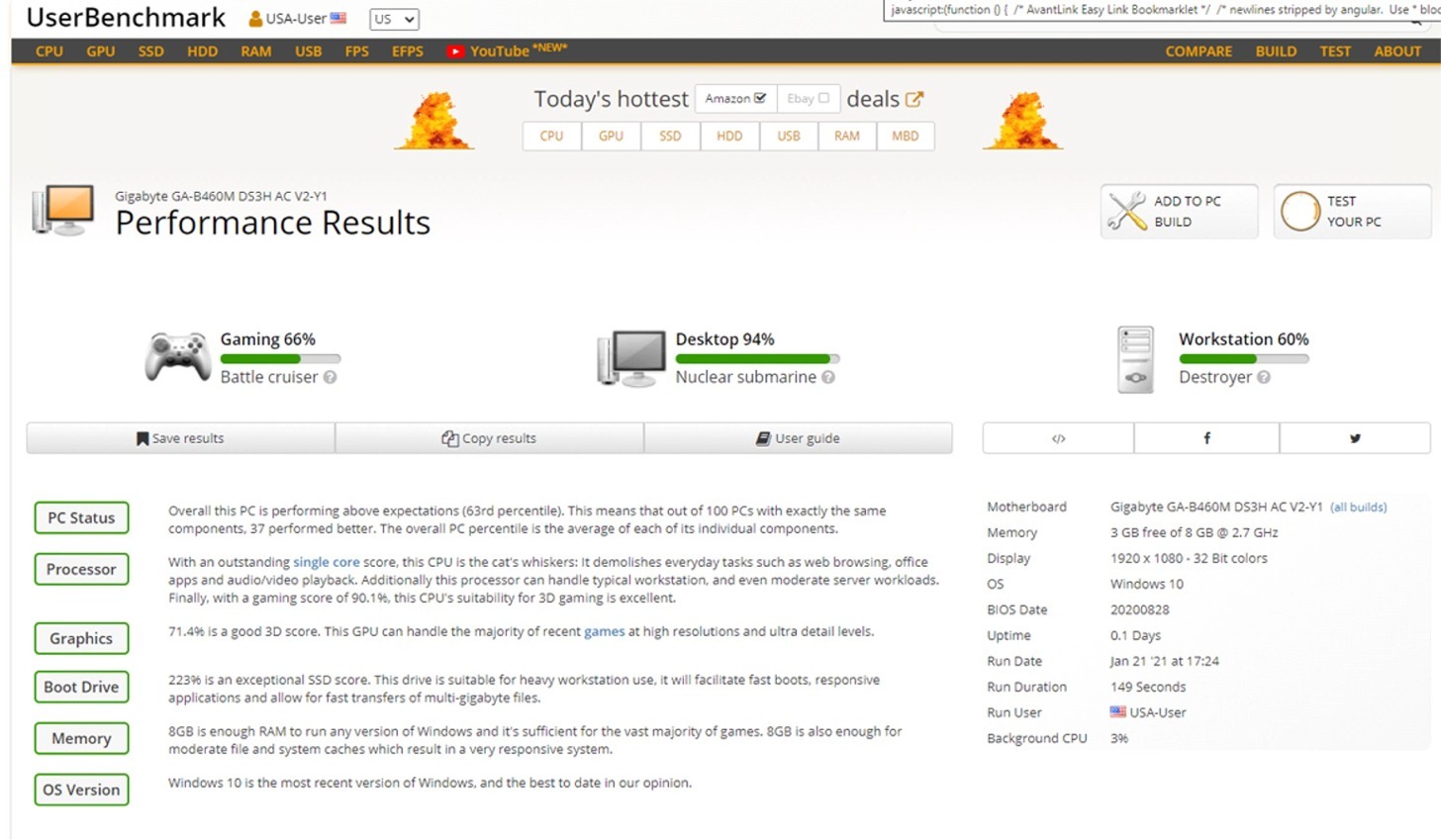Click the monitor icon next to Desktop 94%
1441x840 pixels.
(631, 359)
